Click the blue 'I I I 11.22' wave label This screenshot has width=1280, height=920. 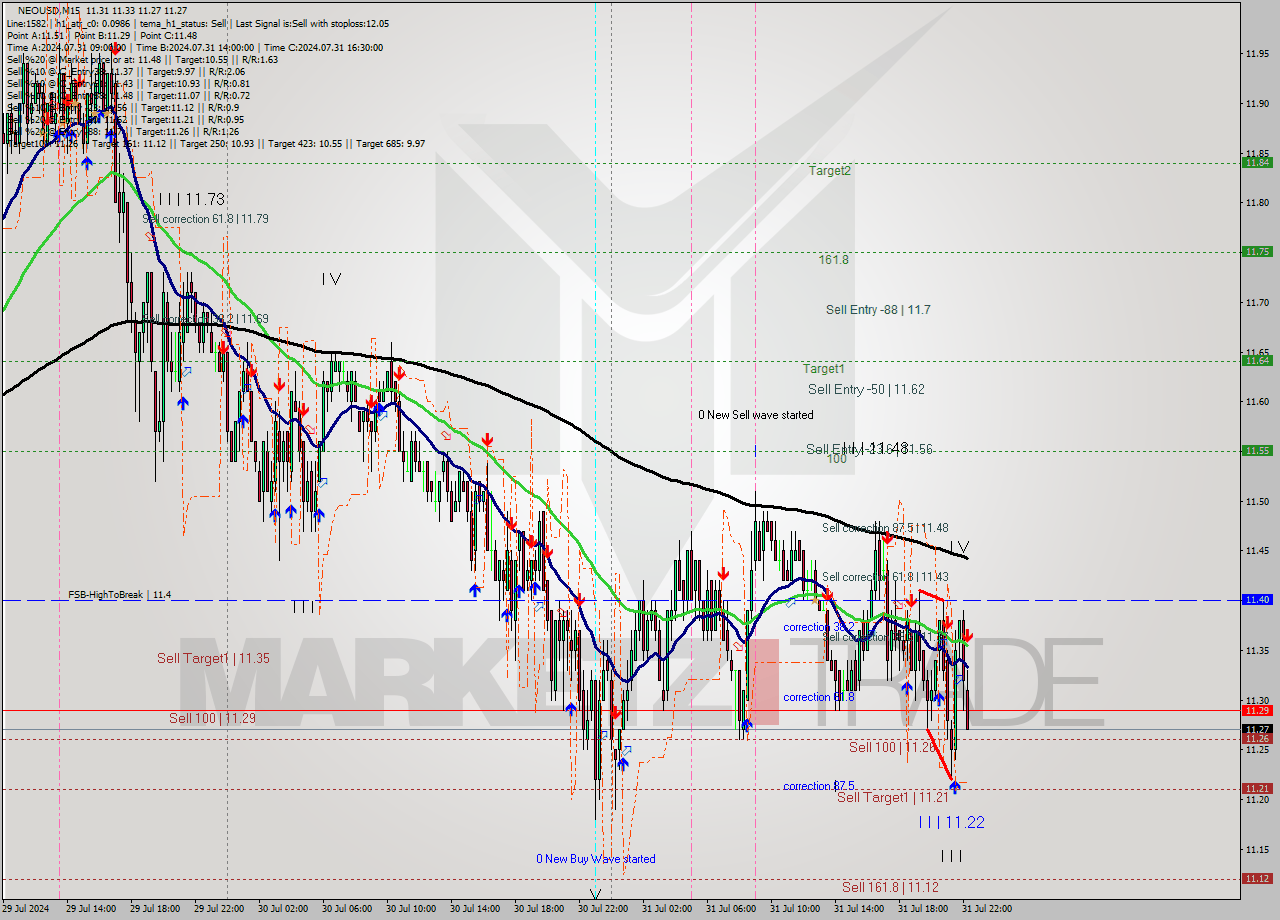pos(952,822)
